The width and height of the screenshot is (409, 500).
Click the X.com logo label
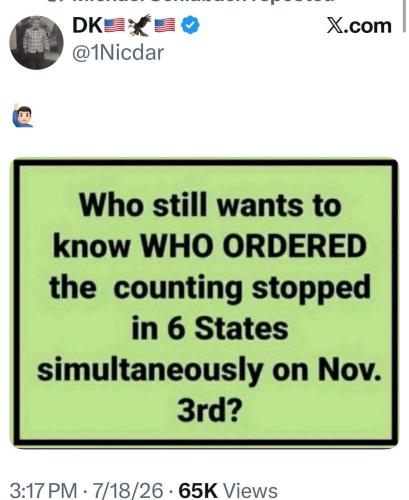coord(359,26)
